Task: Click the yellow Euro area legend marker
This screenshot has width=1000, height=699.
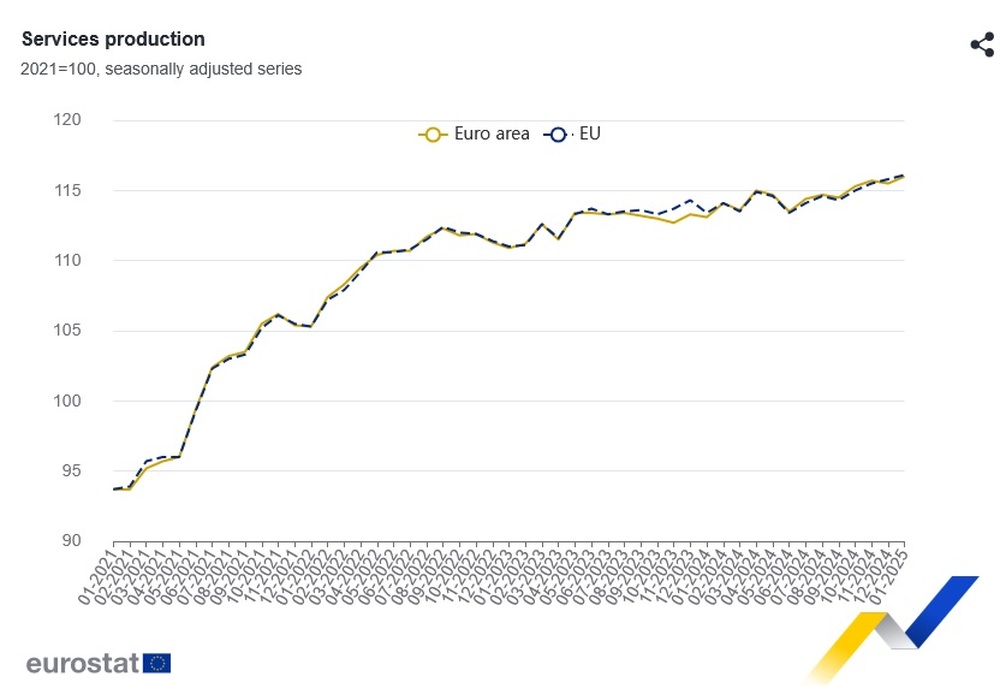Action: click(432, 134)
